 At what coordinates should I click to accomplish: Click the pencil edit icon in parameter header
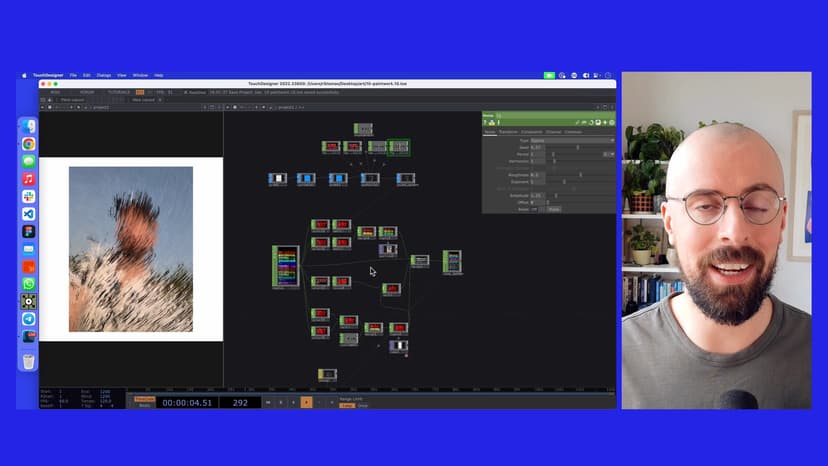tap(577, 122)
